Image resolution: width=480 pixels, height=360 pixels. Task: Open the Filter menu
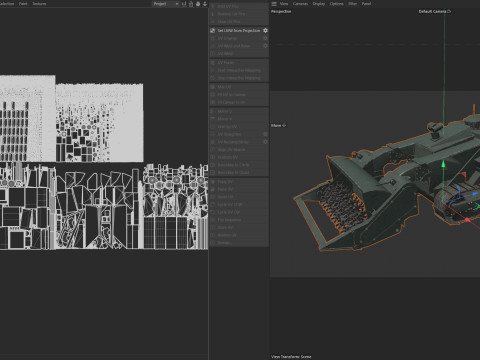pyautogui.click(x=352, y=4)
